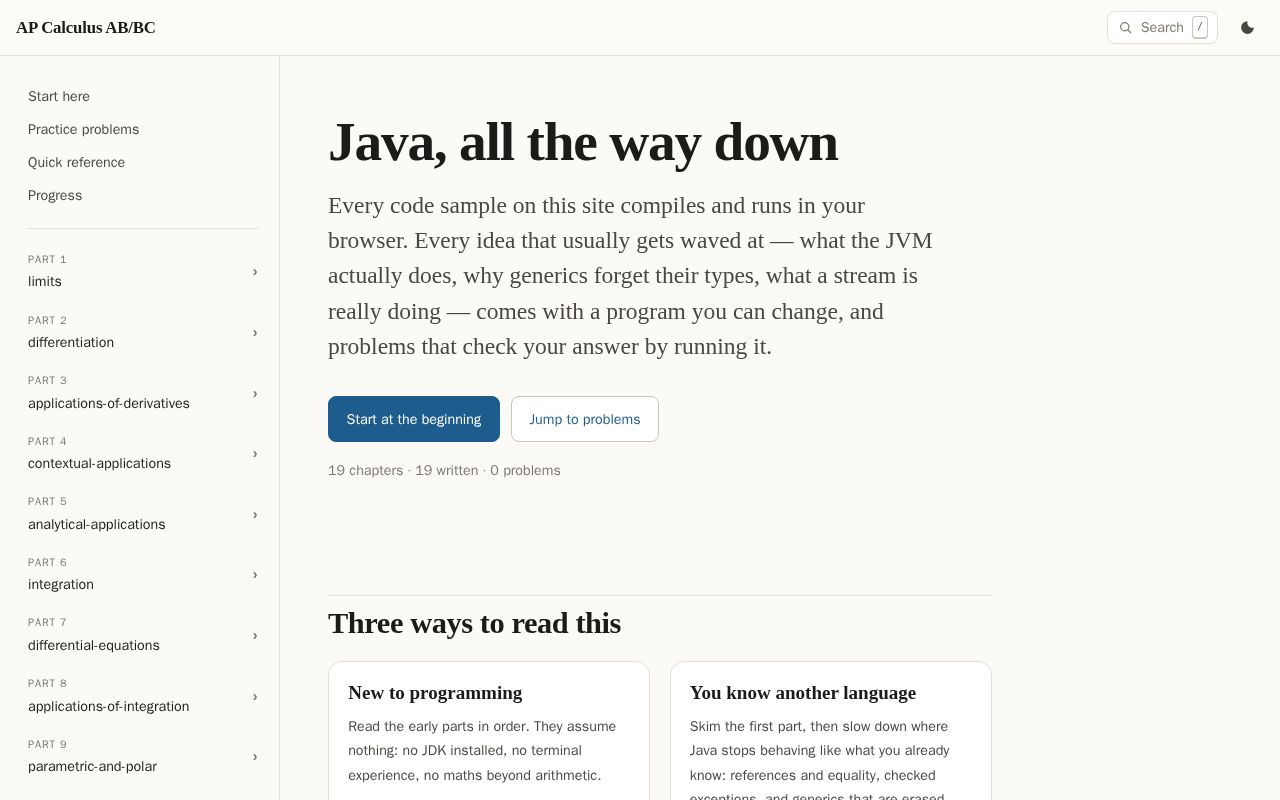
Task: Click the Jump to problems button
Action: pyautogui.click(x=585, y=419)
